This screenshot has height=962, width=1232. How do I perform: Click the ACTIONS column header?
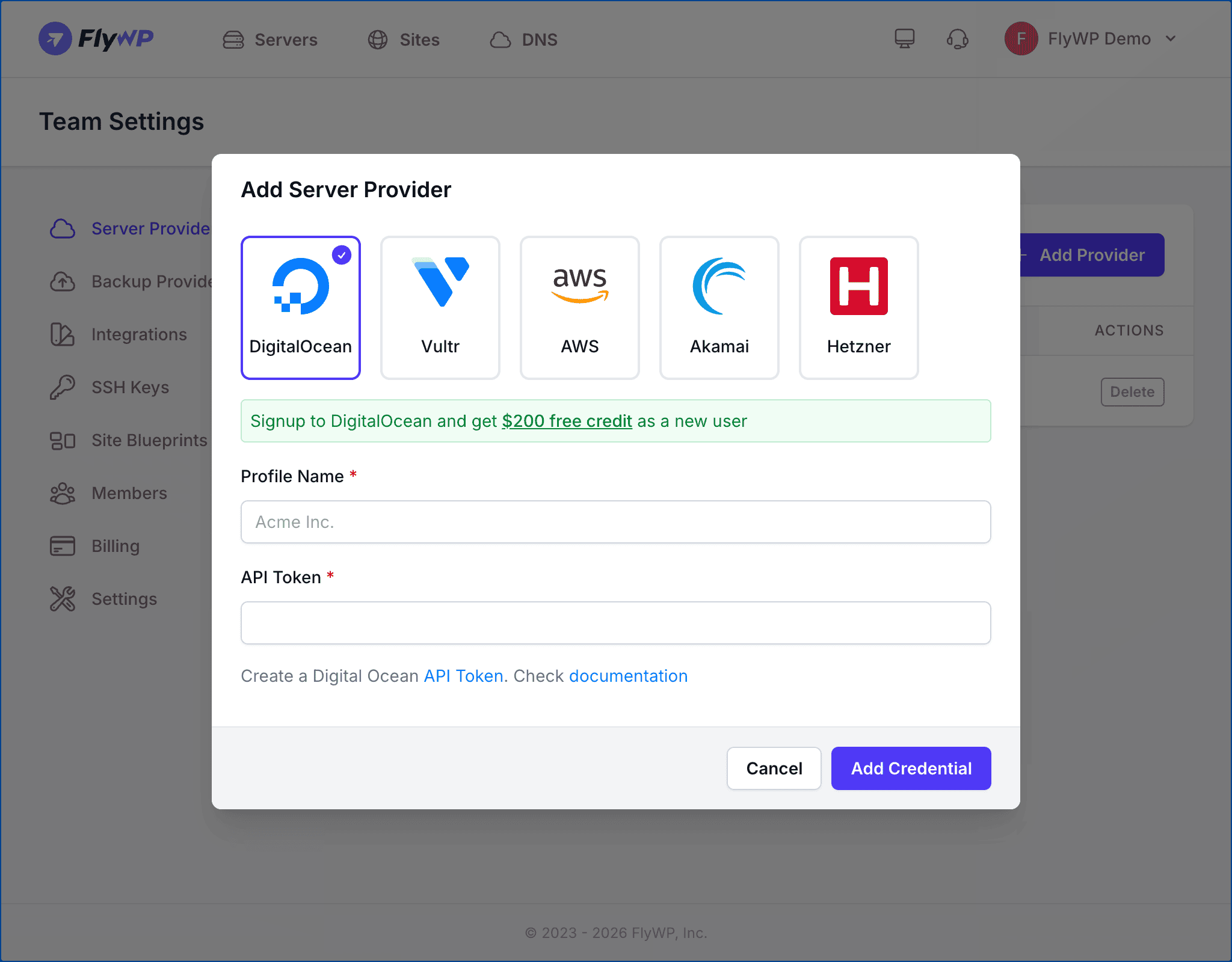point(1129,330)
